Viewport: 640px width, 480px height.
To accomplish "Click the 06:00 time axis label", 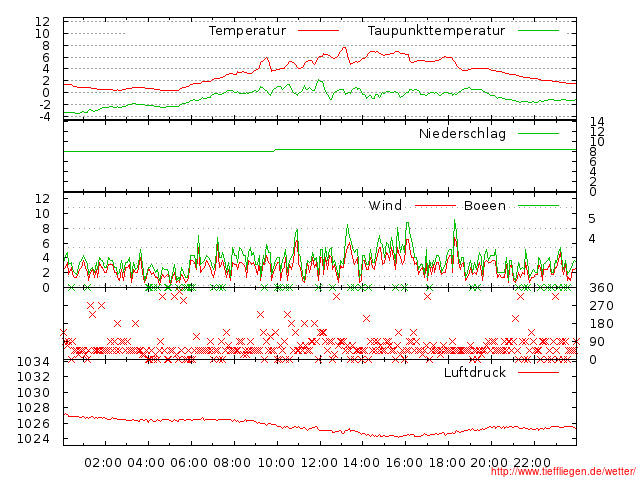I will 189,463.
